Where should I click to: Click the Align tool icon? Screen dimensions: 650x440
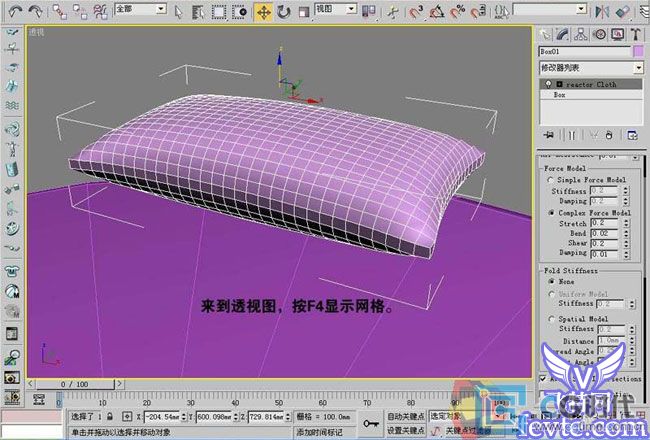pos(623,12)
